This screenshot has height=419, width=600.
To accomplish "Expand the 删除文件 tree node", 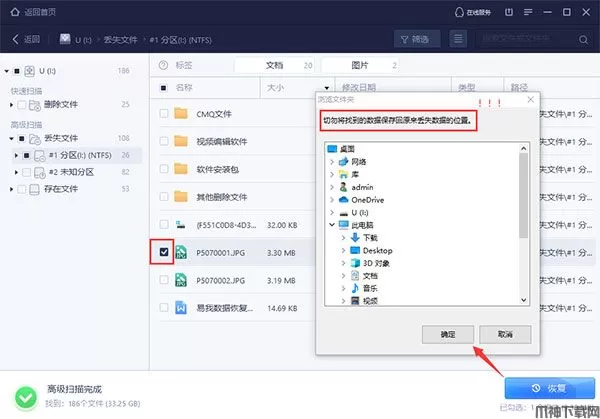I will click(x=11, y=104).
